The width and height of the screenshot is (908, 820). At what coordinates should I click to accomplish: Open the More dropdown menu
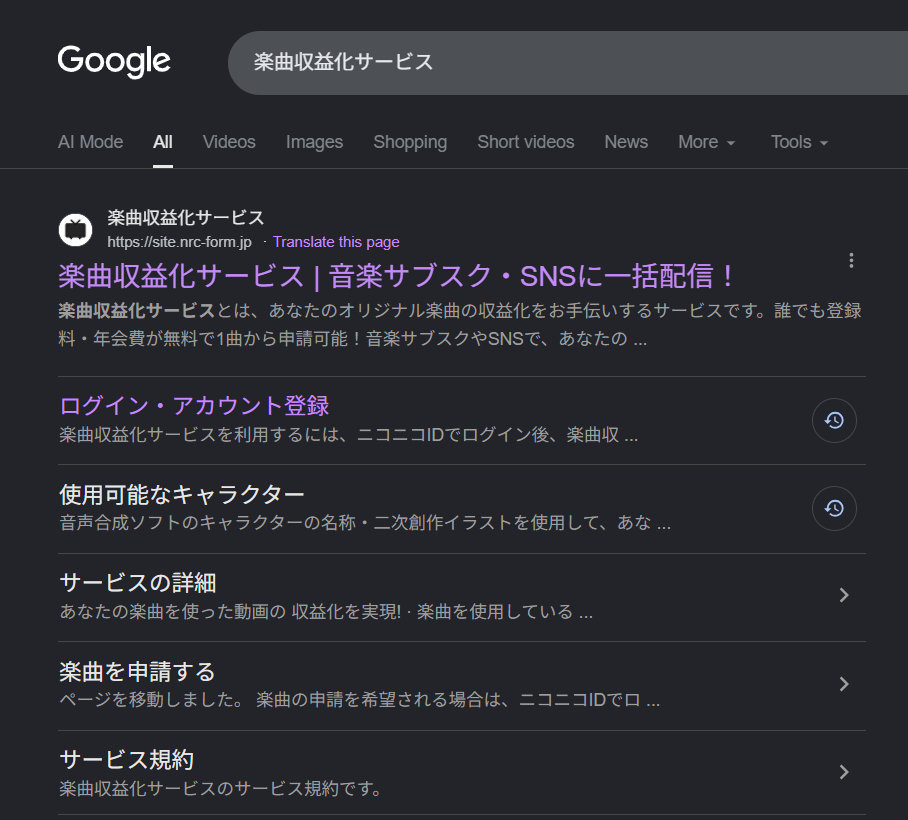tap(706, 142)
